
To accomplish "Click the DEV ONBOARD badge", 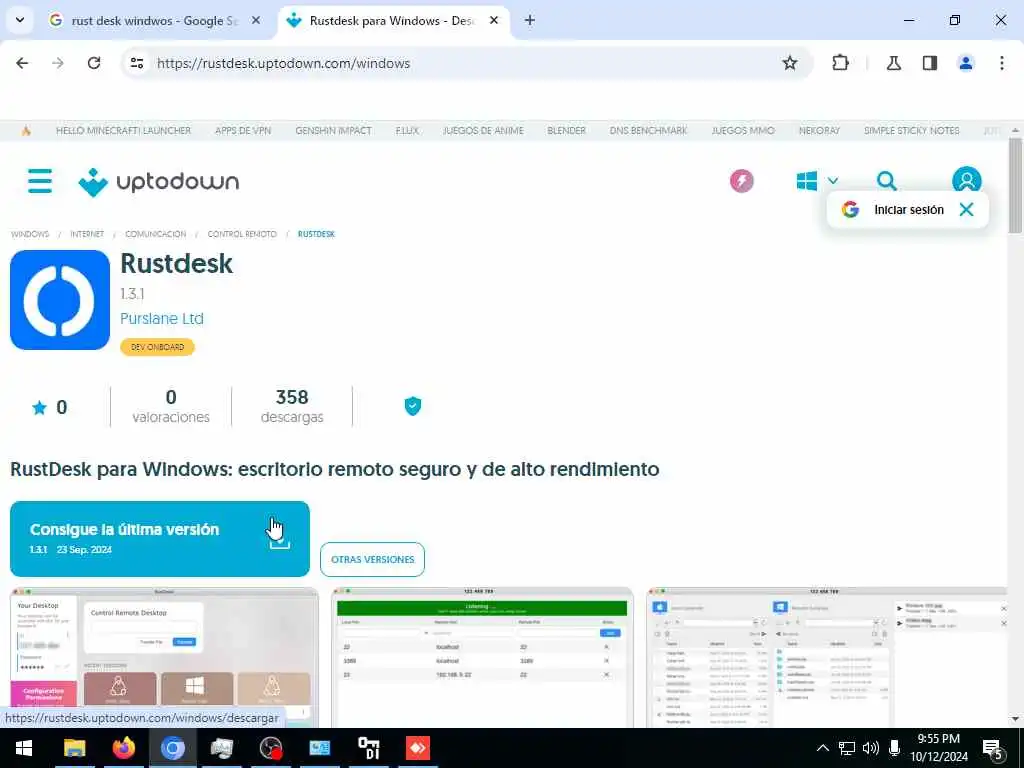I will [157, 347].
